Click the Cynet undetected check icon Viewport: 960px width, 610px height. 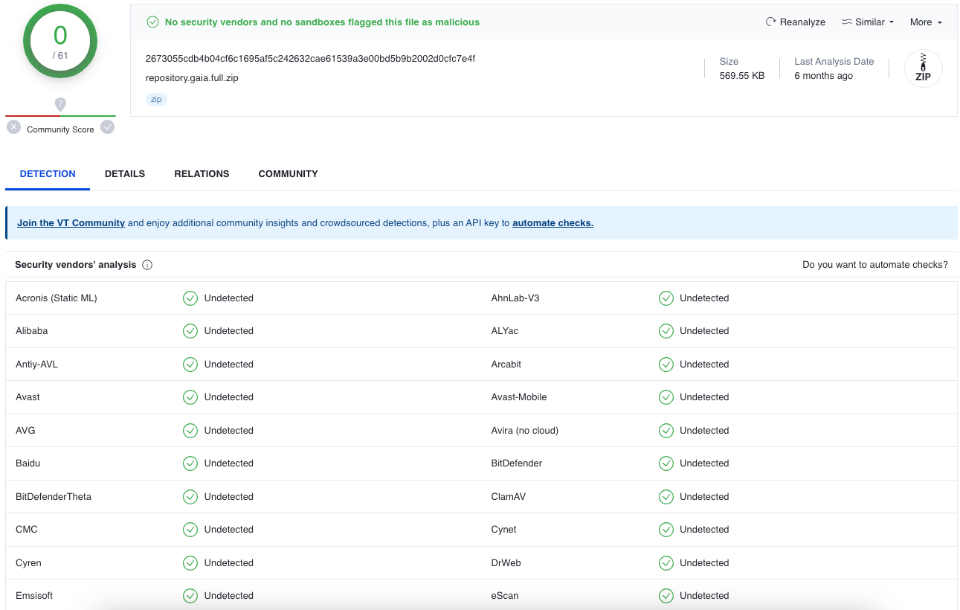click(666, 530)
